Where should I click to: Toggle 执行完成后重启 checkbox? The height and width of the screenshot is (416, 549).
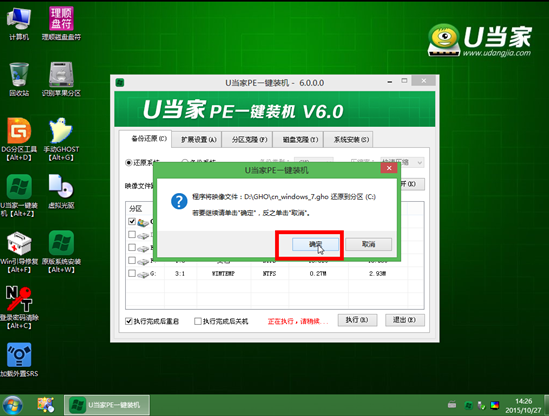128,321
